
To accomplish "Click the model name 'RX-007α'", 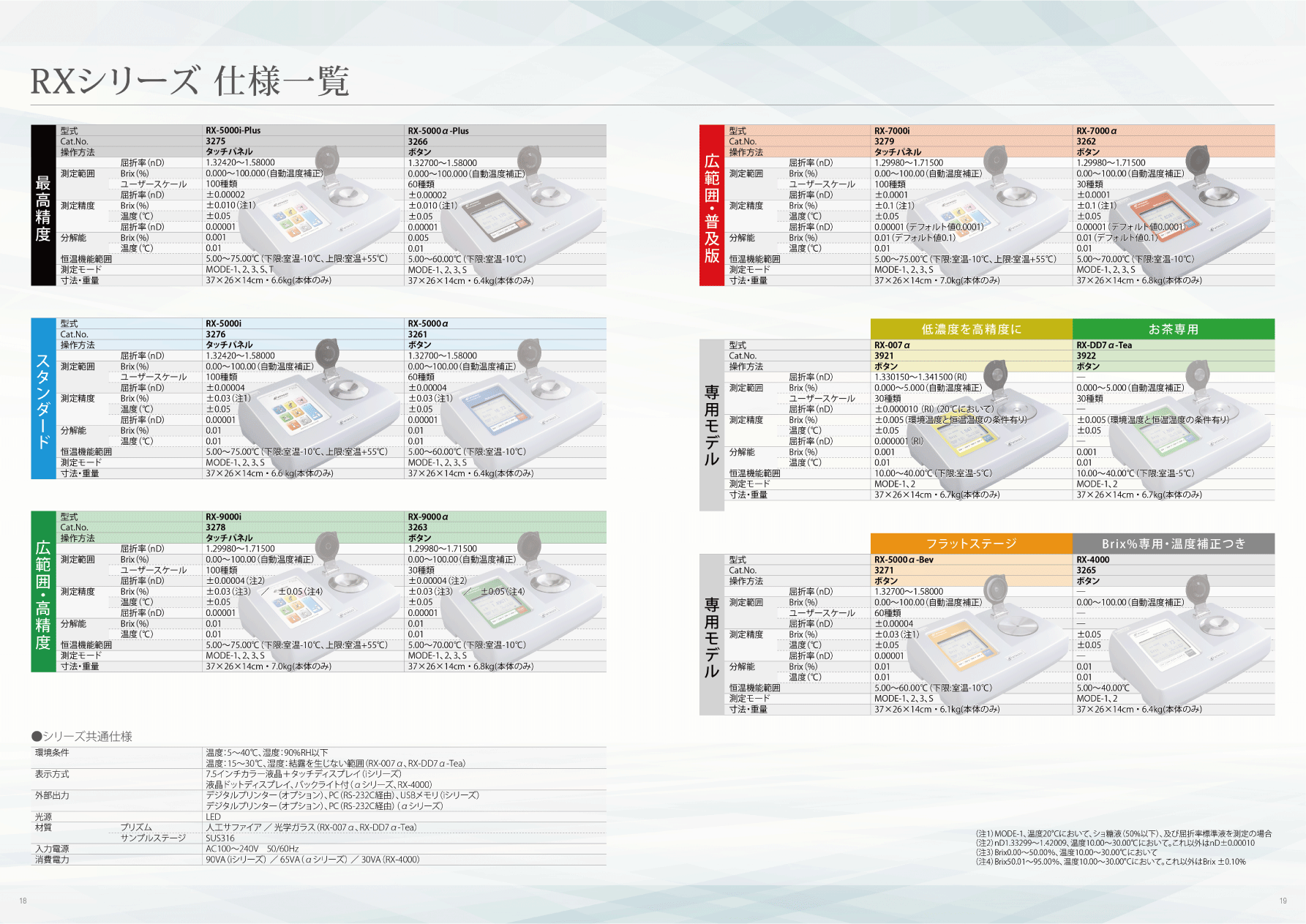I will coord(892,345).
